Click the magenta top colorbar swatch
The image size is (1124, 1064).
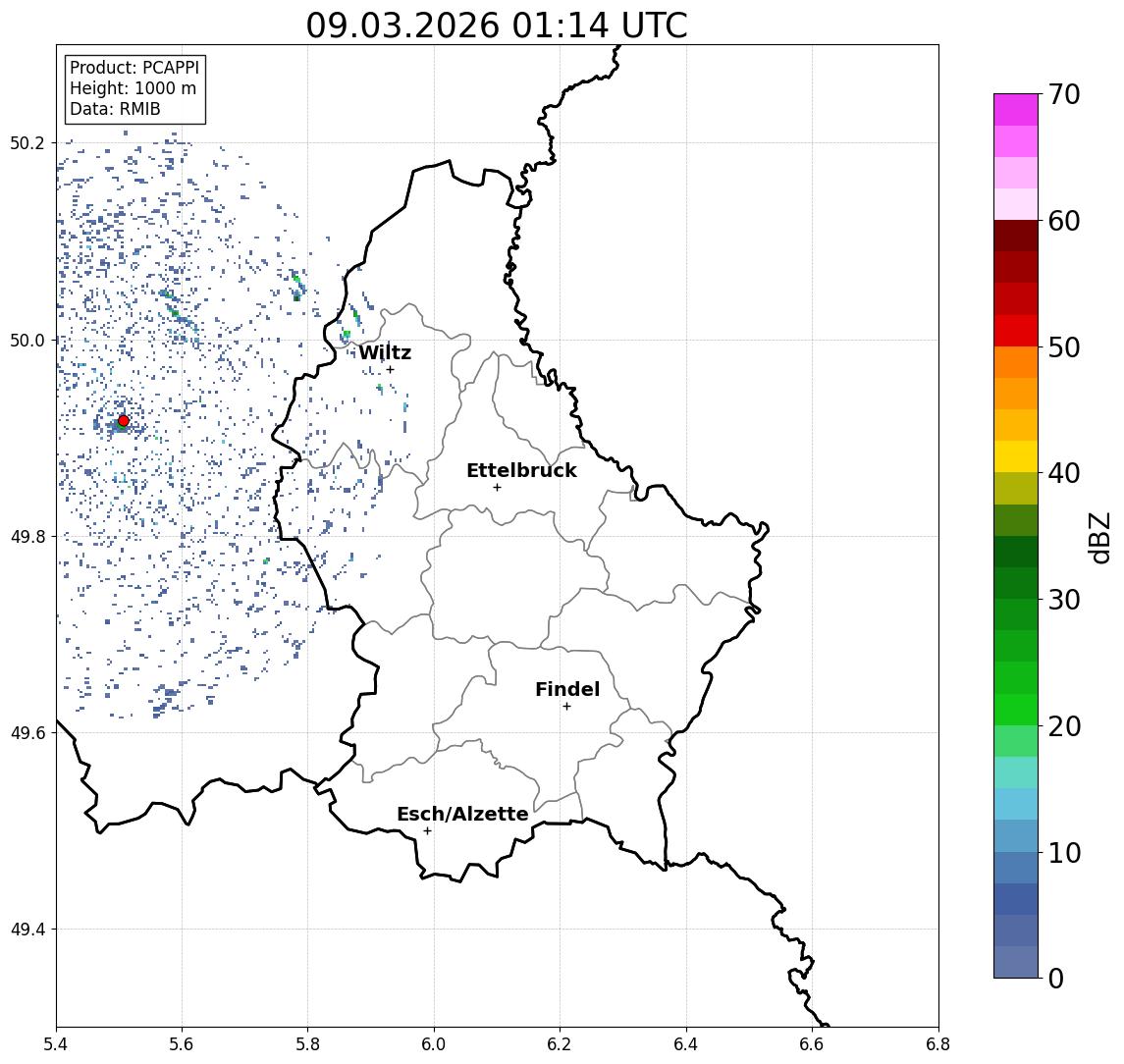(x=1016, y=110)
